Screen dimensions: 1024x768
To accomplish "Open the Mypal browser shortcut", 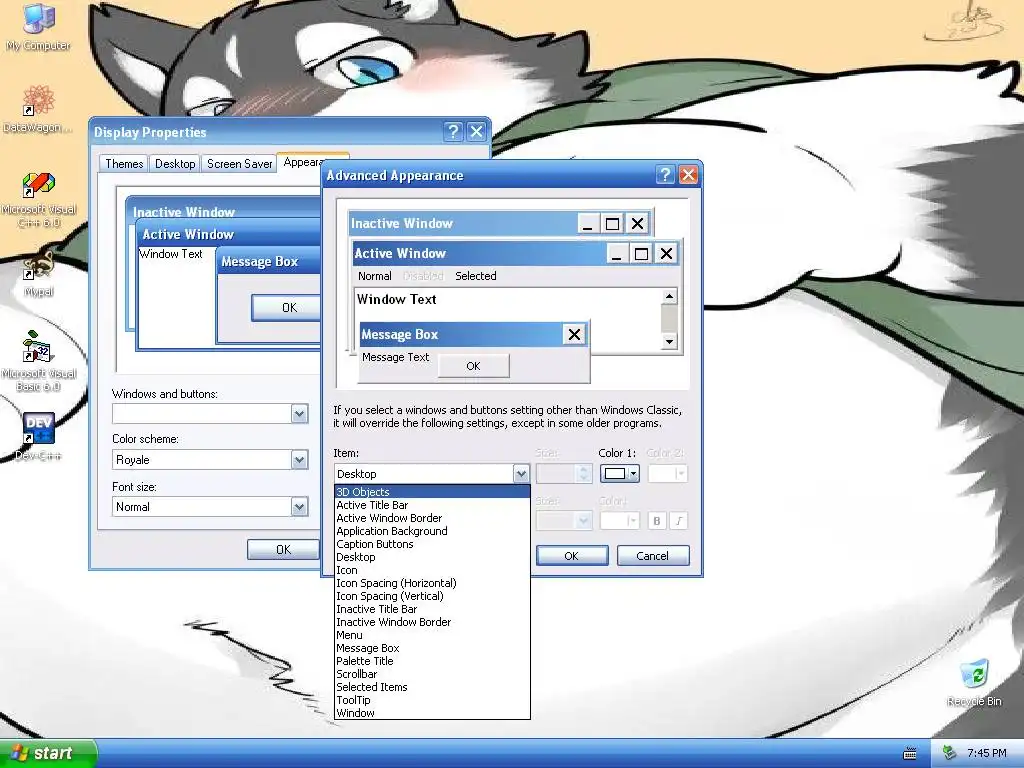I will coord(39,273).
